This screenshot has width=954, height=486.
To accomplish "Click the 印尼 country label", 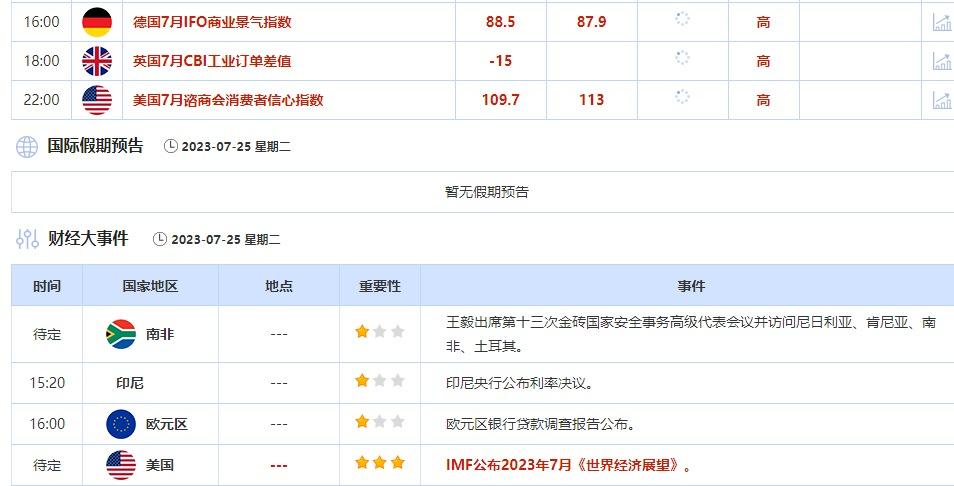I will (x=130, y=383).
